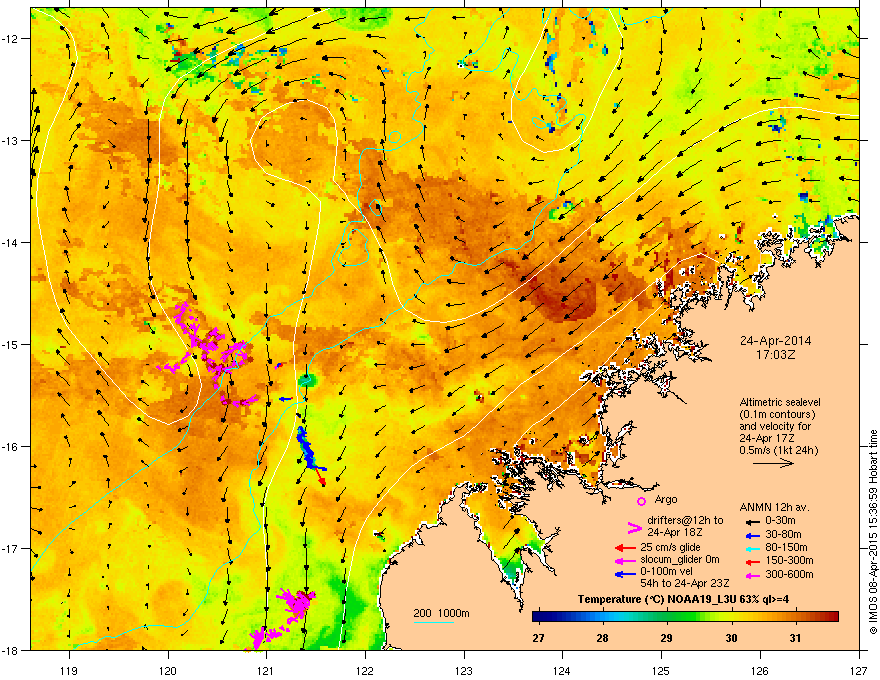This screenshot has width=880, height=680.
Task: Click the drifters@12h to legend text
Action: (x=685, y=520)
